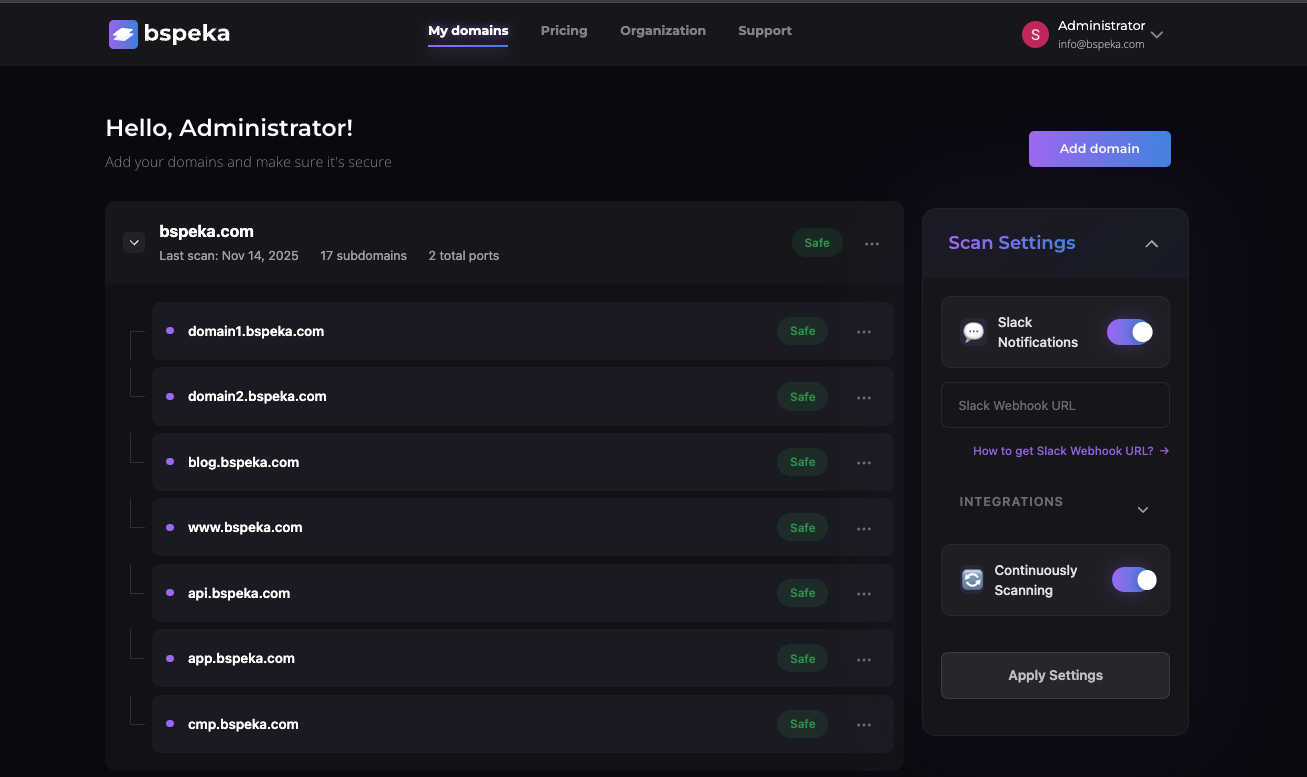Open options menu for cmp.bspeka.com

click(864, 725)
